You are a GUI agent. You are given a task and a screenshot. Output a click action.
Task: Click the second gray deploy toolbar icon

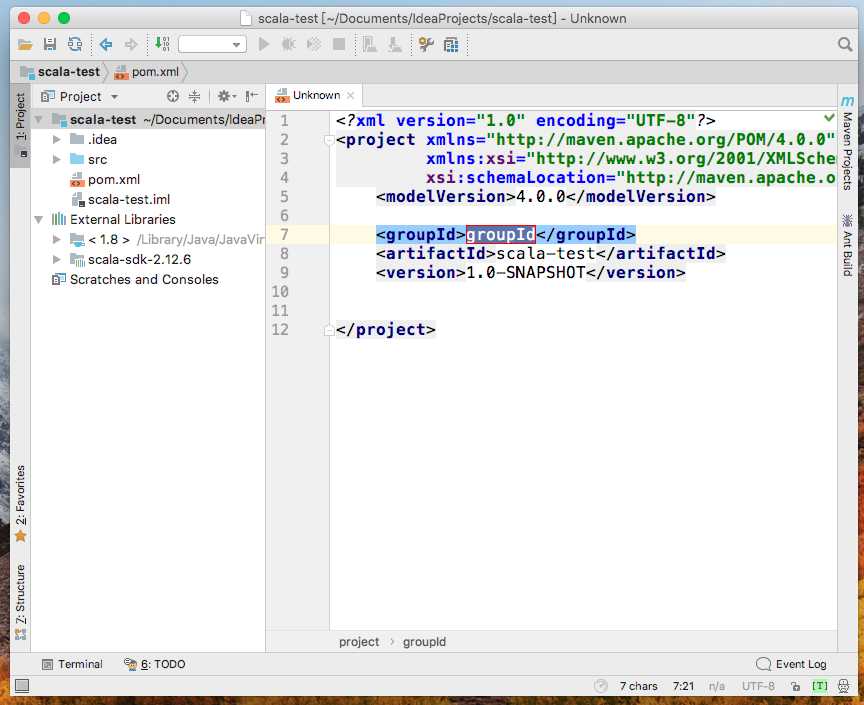(x=395, y=44)
